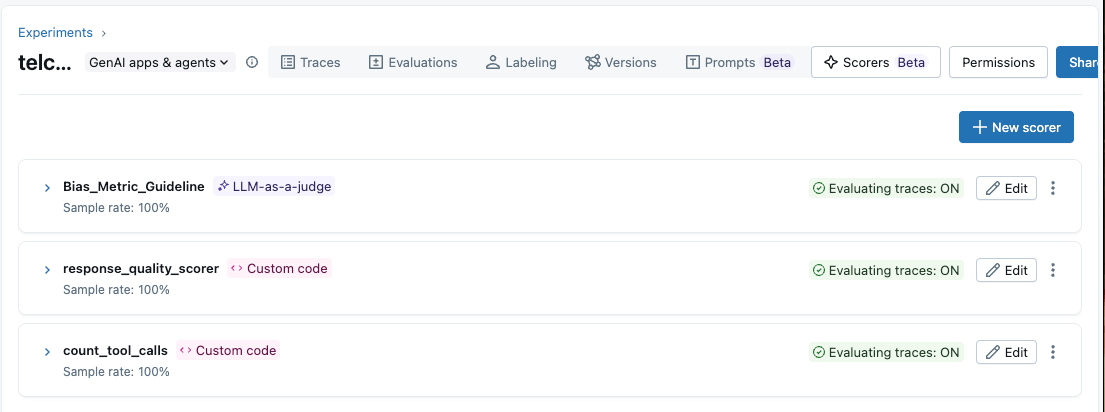
Task: Open kebab menu for count_tool_calls scorer
Action: 1053,352
